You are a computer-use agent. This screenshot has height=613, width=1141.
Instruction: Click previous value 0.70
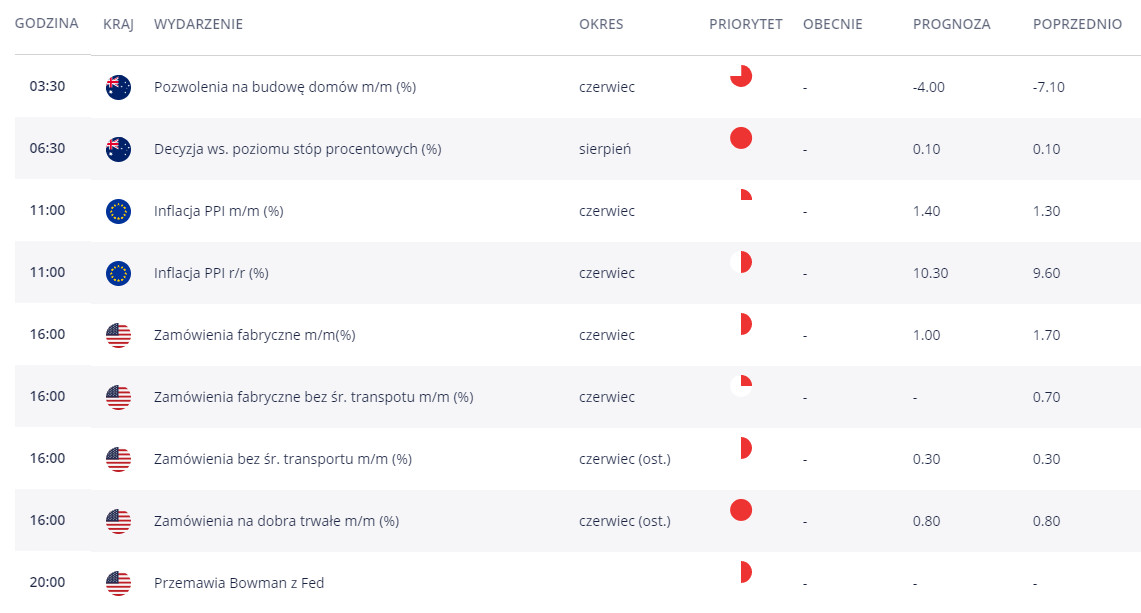[1046, 397]
